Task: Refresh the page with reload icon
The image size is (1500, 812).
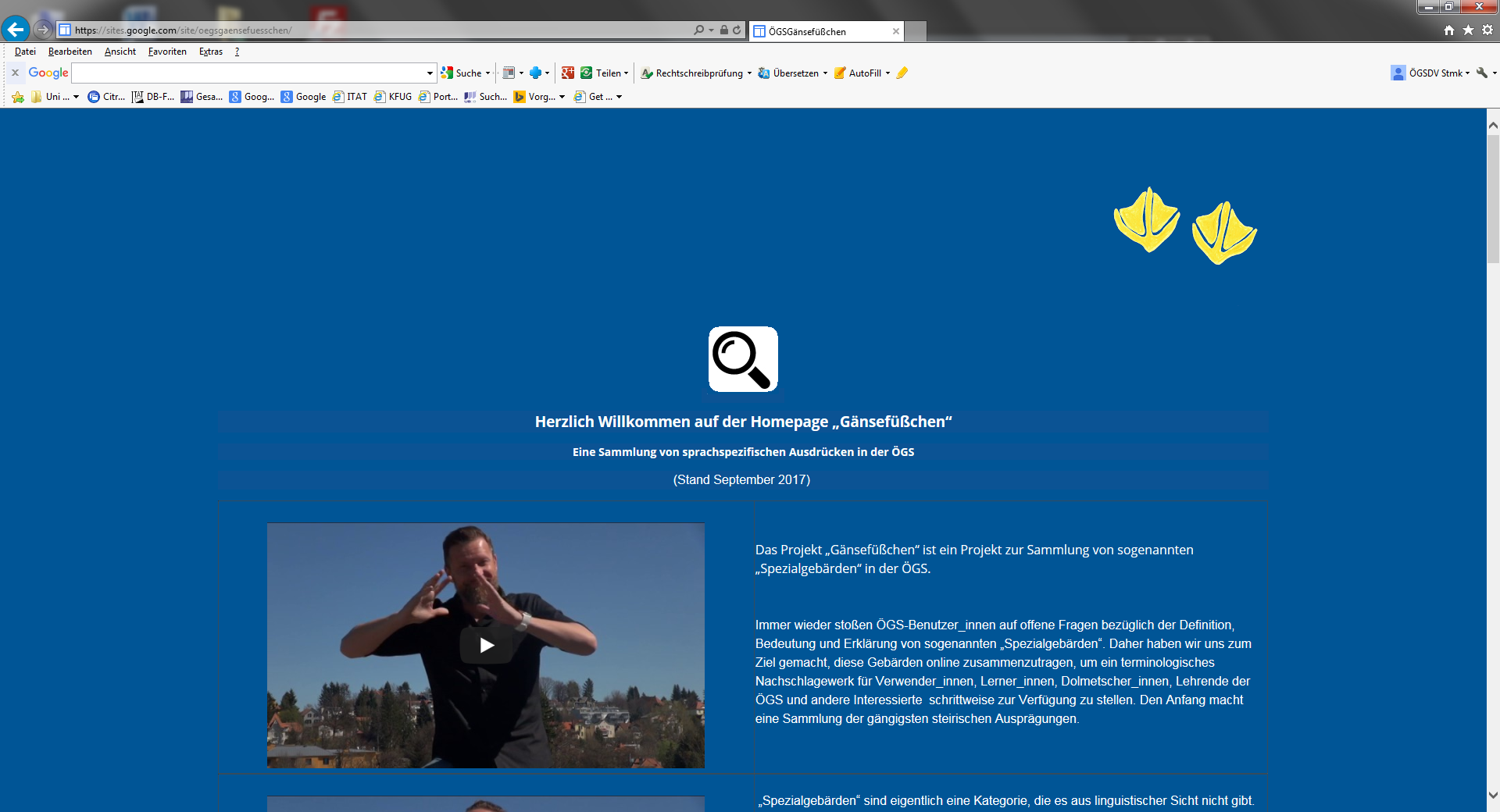Action: 737,30
